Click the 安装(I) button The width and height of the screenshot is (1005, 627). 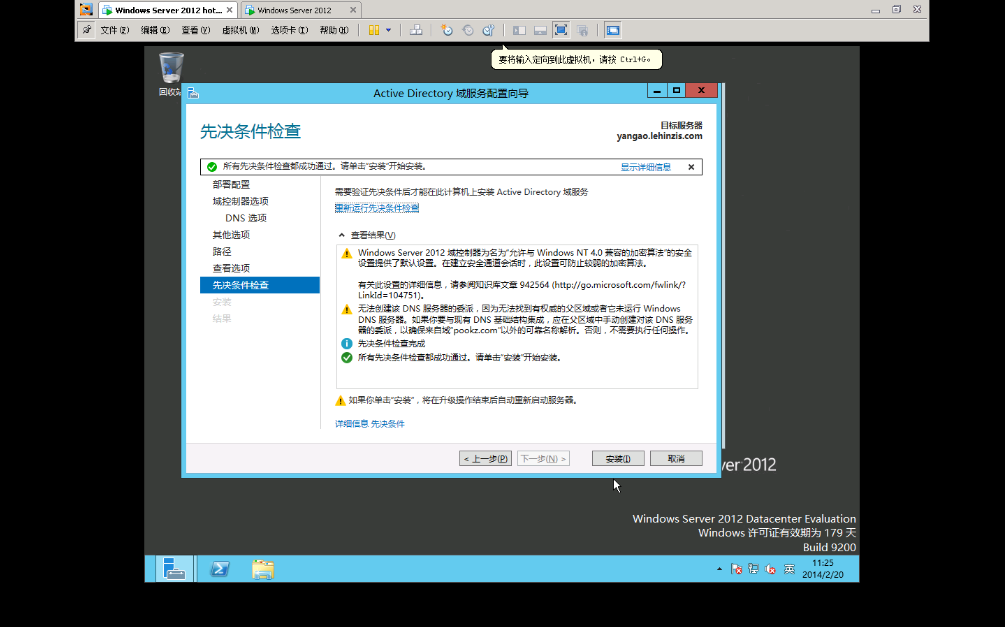618,458
